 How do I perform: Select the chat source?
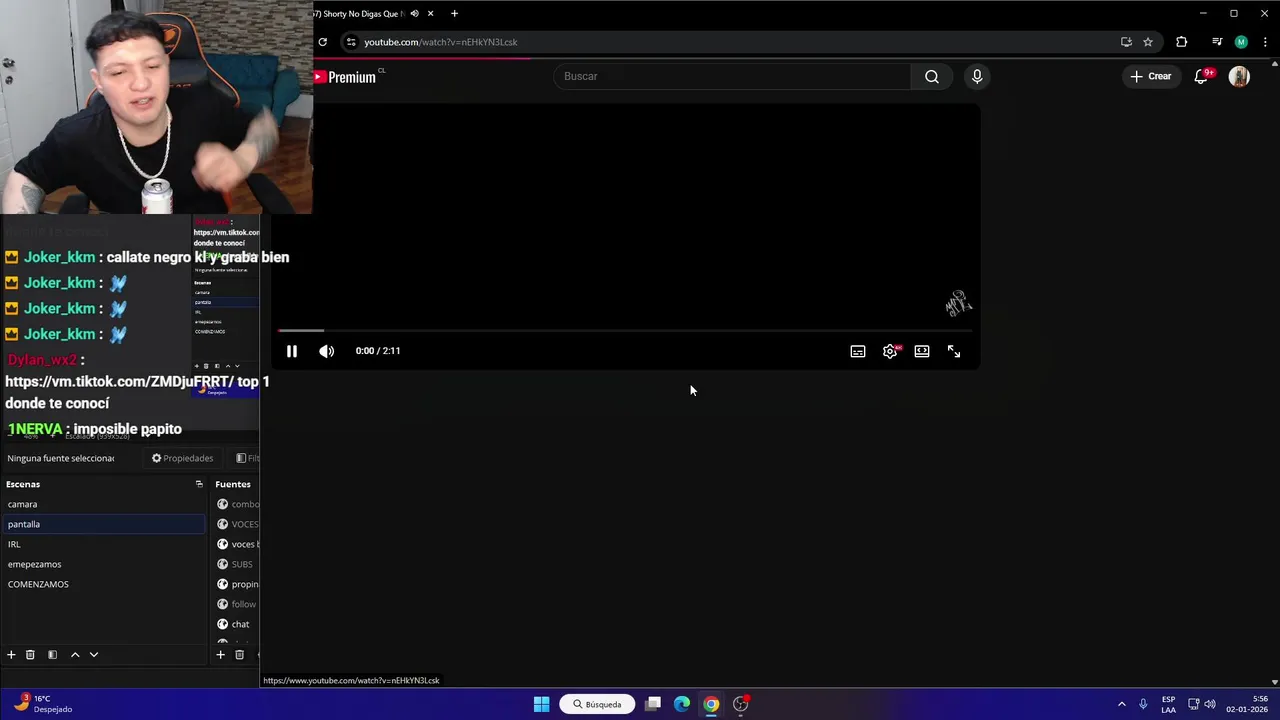[x=240, y=624]
